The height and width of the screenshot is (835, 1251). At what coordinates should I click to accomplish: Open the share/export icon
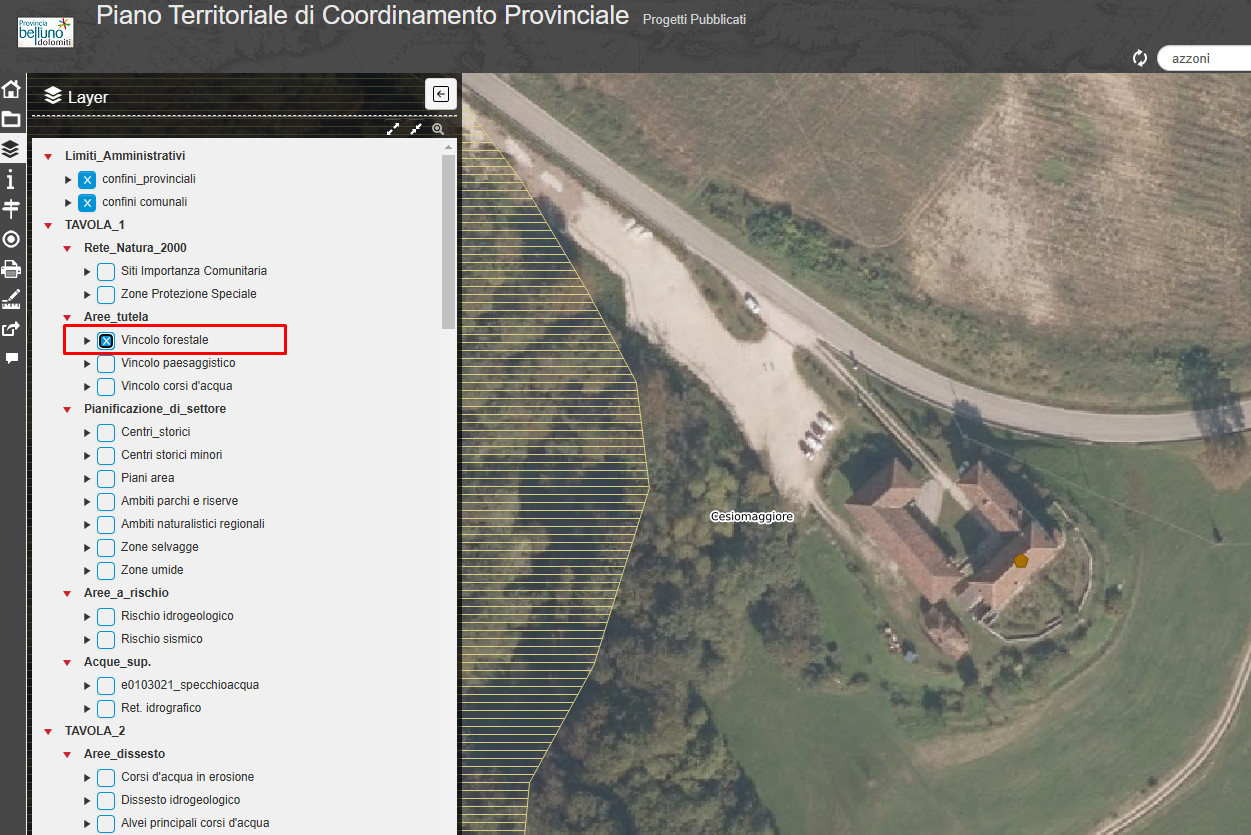(x=11, y=328)
